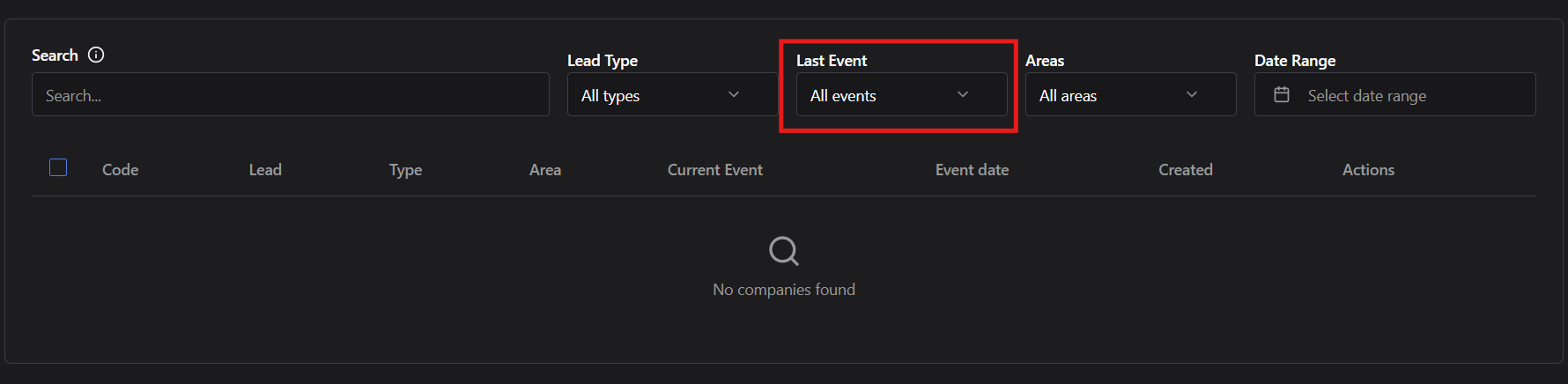The image size is (1568, 384).
Task: Click the Created column header
Action: pos(1185,170)
